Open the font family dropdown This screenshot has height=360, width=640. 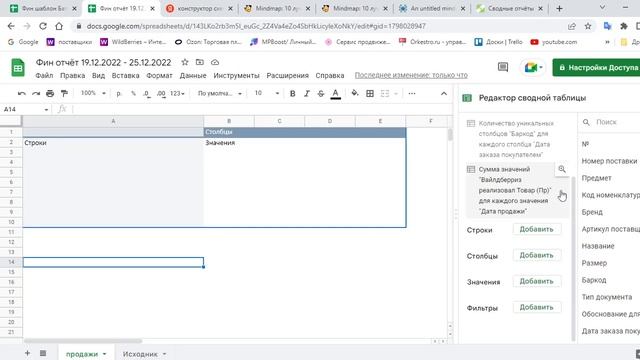(x=220, y=93)
